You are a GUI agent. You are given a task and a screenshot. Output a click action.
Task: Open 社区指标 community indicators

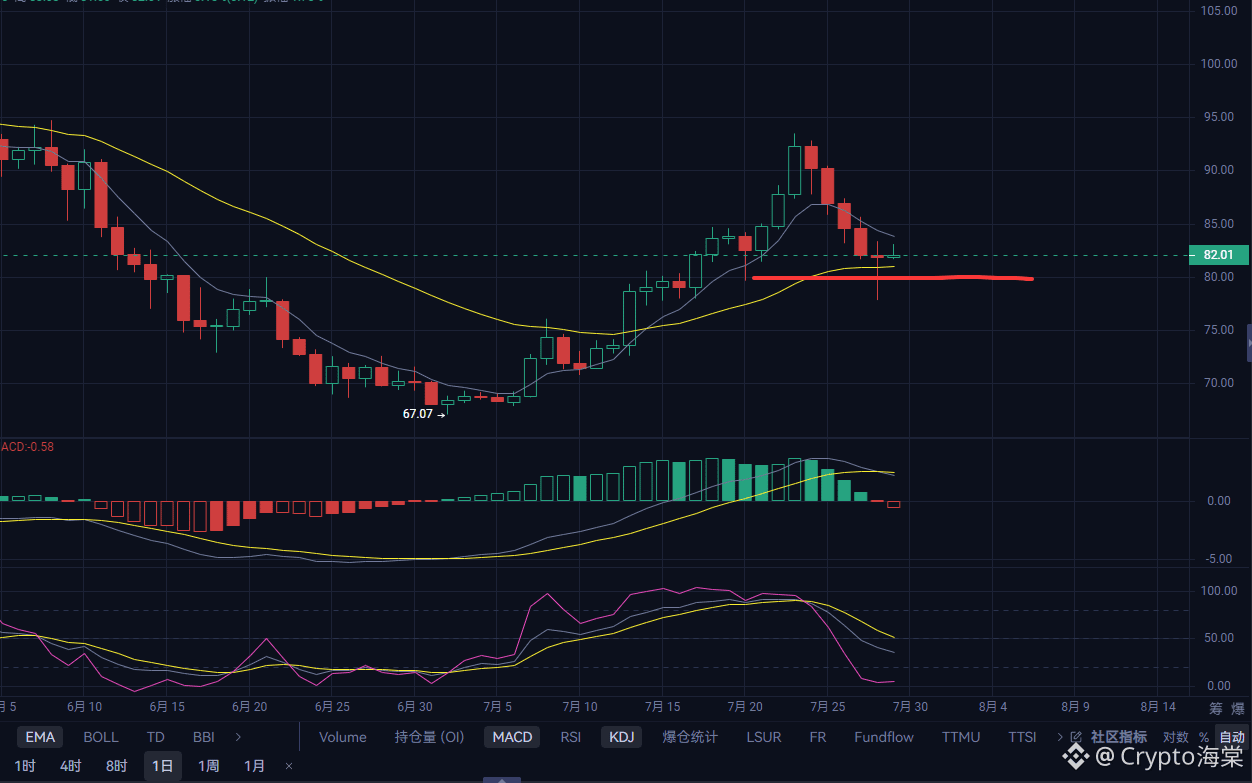[x=1119, y=737]
